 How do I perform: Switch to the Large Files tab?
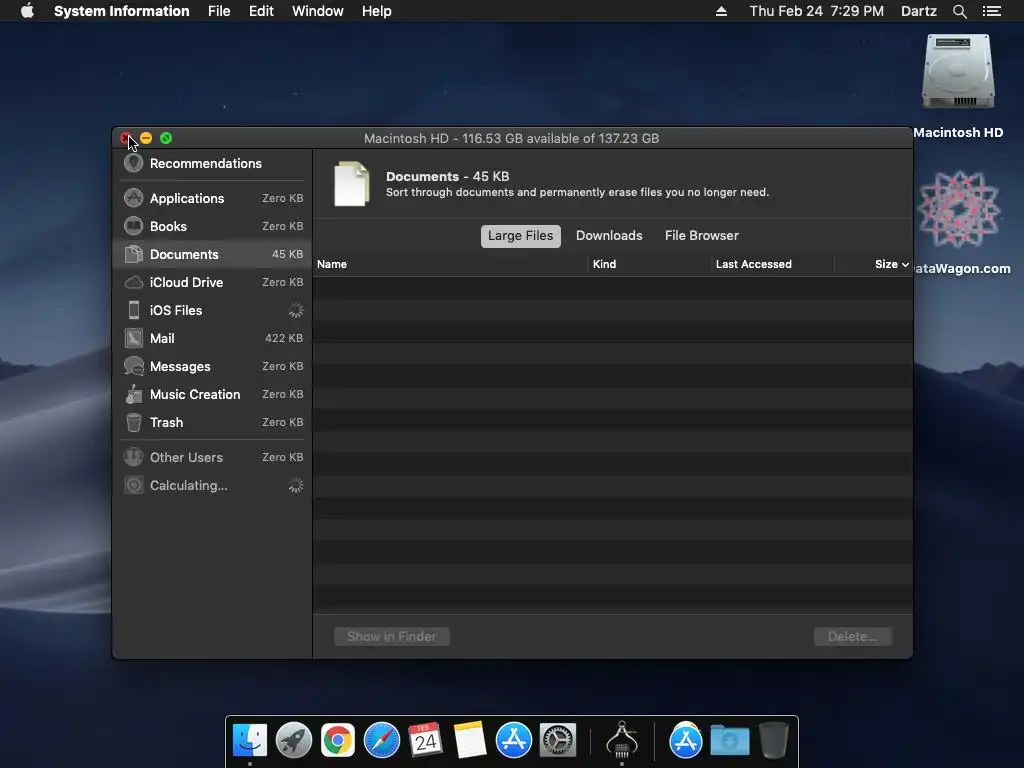(520, 236)
